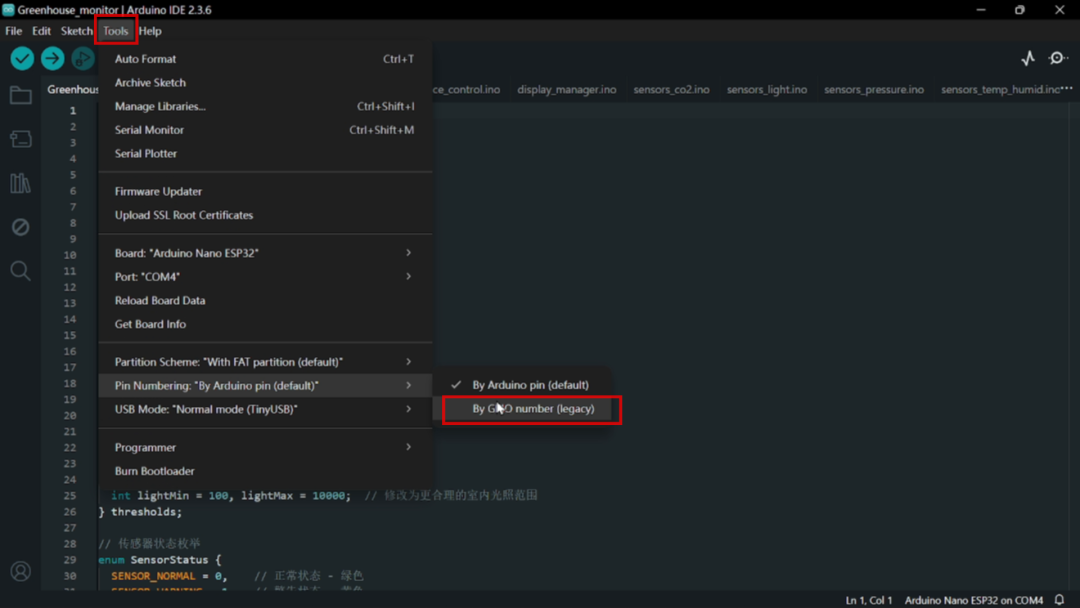Open the Debug sidebar panel icon
Screen dimensions: 1080x608
coord(21,227)
